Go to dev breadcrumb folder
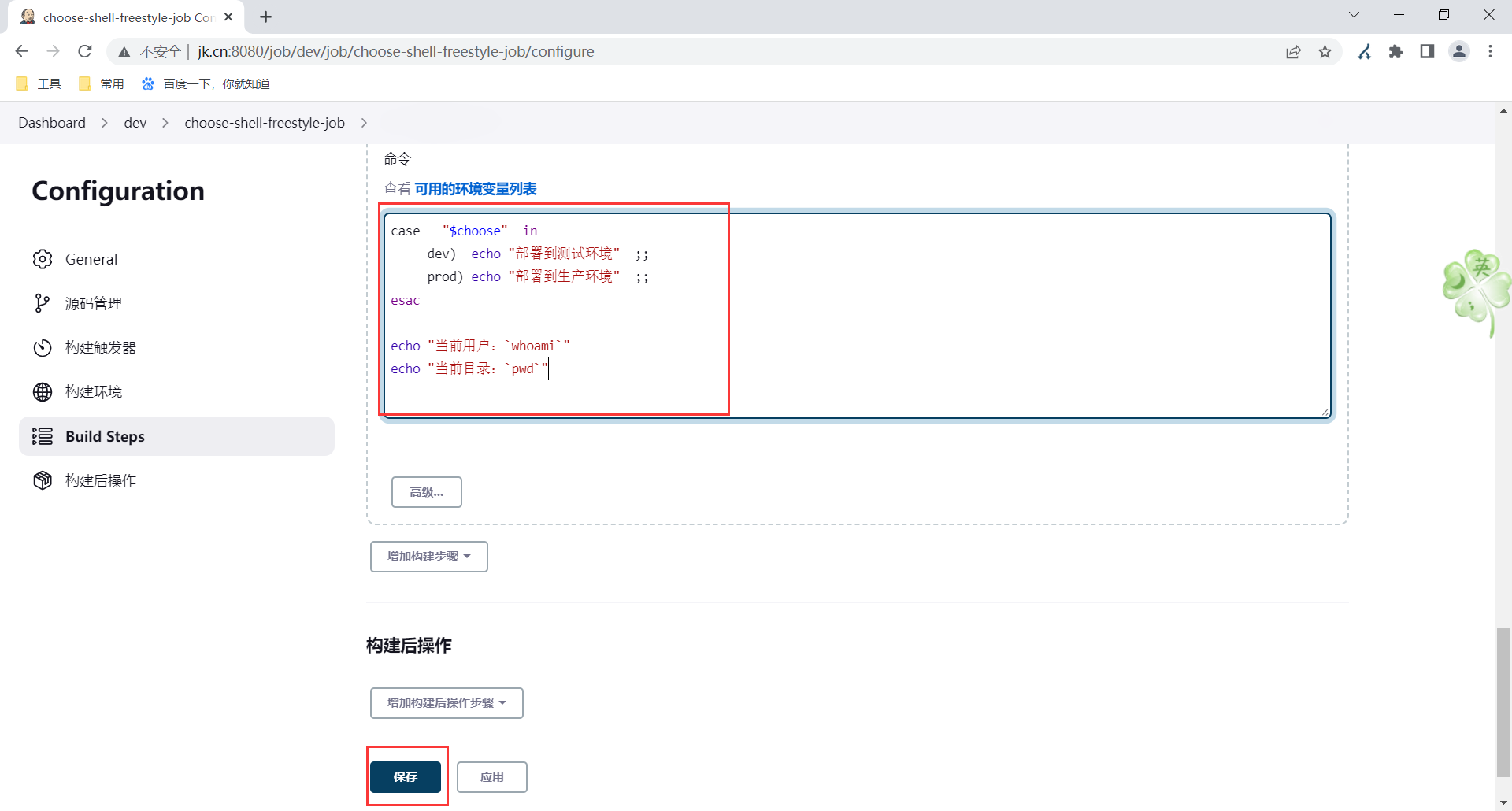 point(135,123)
